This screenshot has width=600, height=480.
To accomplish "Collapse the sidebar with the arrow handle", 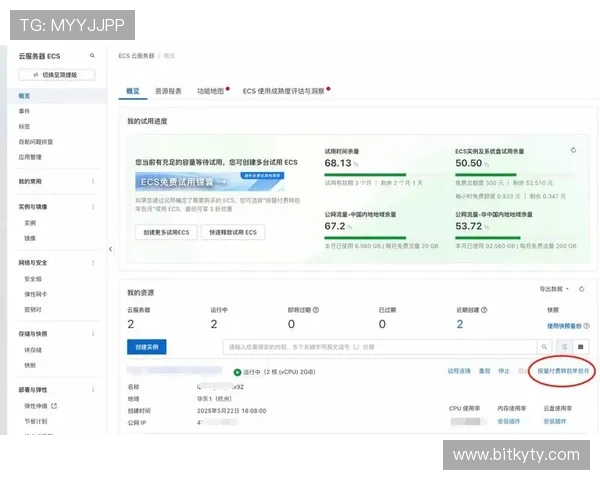I will pos(110,250).
